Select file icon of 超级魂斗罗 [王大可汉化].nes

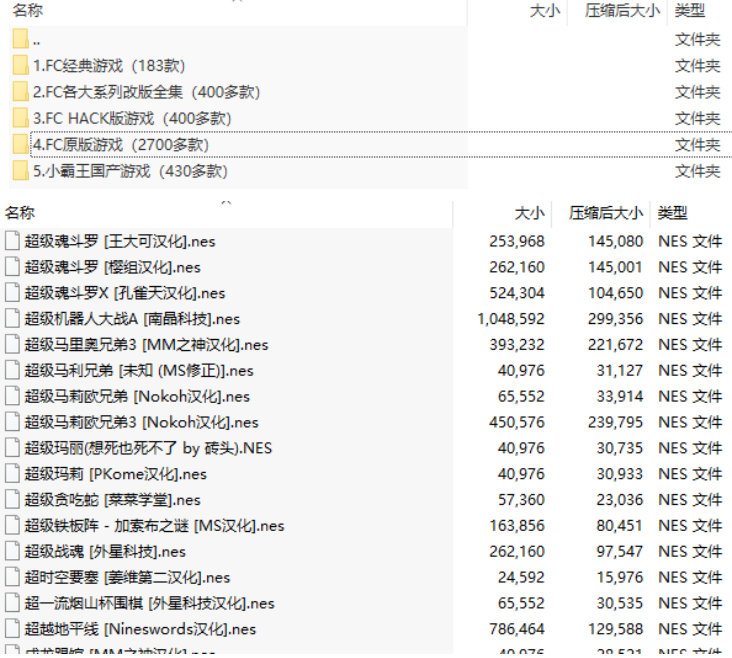[x=12, y=241]
